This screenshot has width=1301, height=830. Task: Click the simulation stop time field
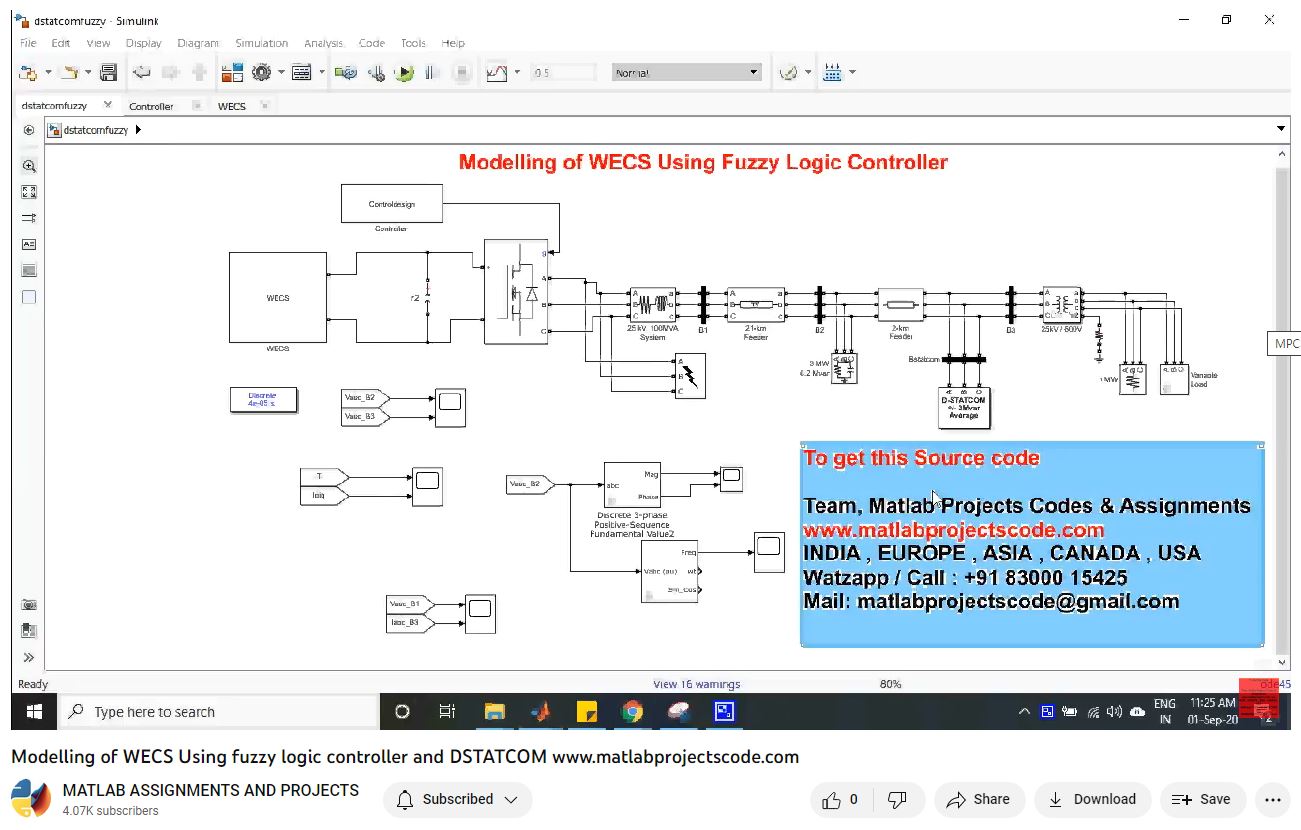563,73
